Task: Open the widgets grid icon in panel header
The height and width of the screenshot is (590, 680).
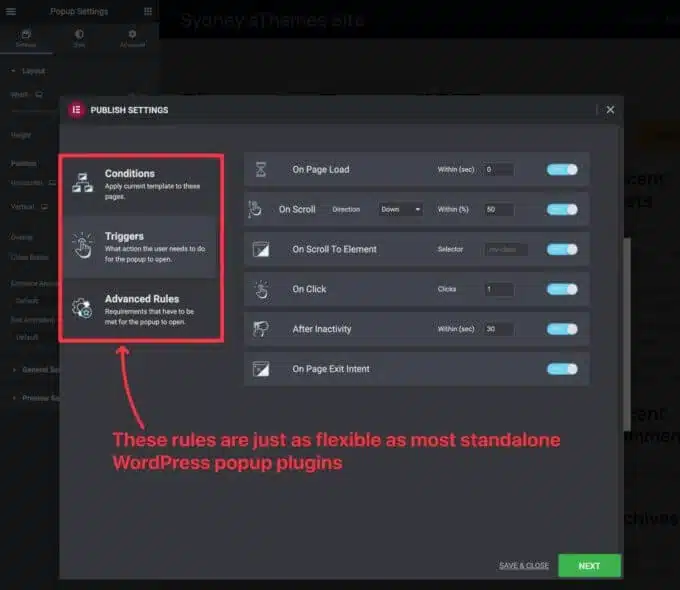Action: (x=148, y=11)
